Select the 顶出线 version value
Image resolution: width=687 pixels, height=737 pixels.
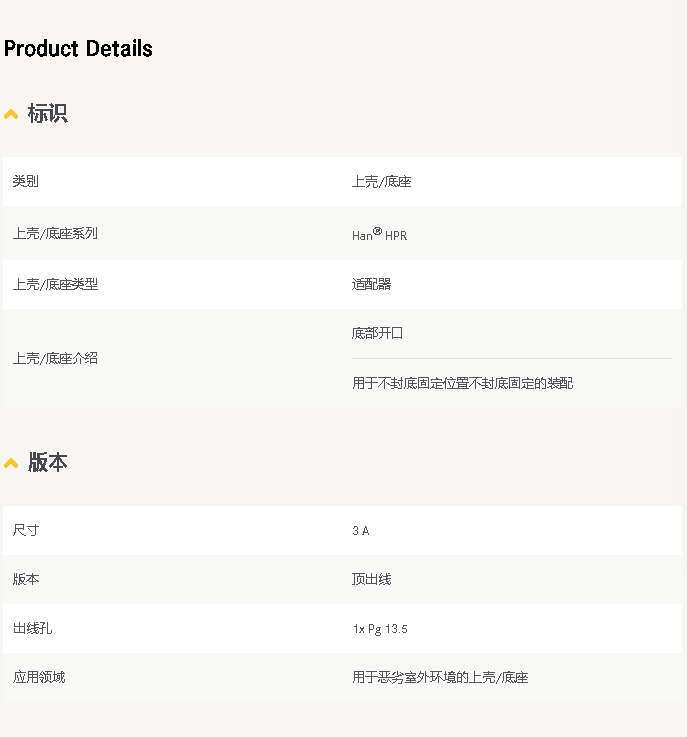(372, 579)
